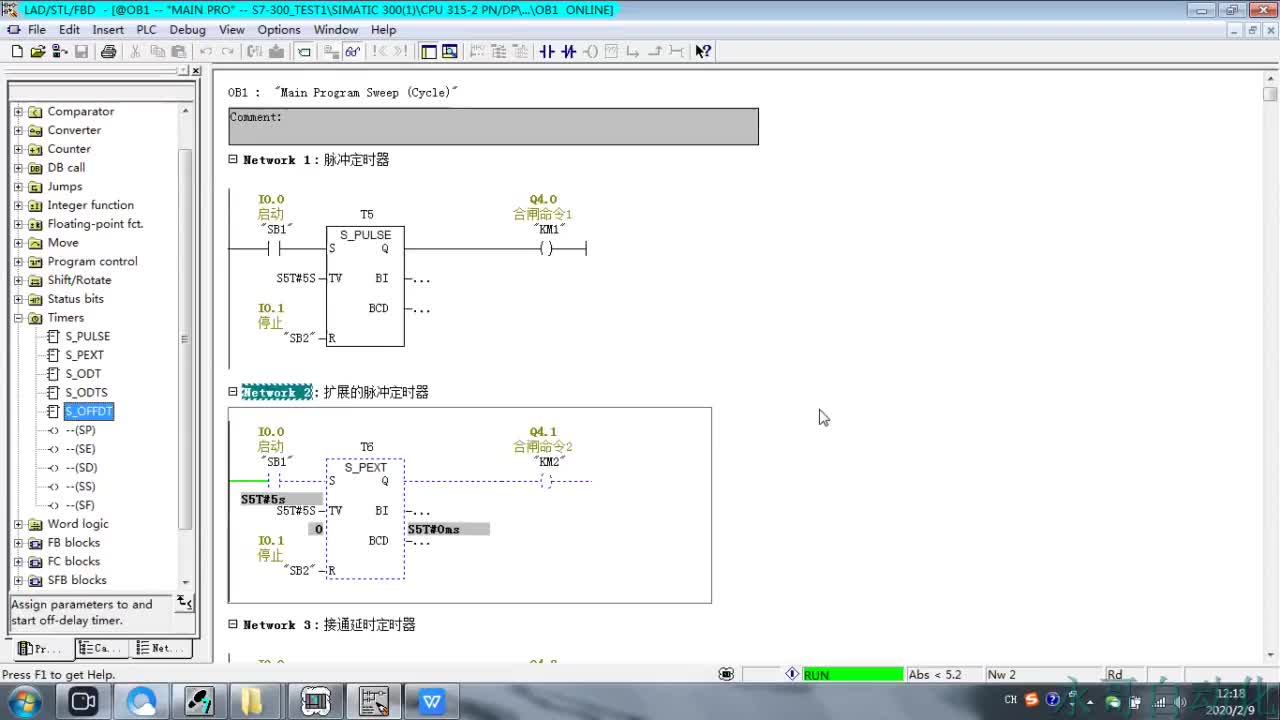1280x720 pixels.
Task: Click the Save diskette toolbar icon
Action: [x=81, y=51]
